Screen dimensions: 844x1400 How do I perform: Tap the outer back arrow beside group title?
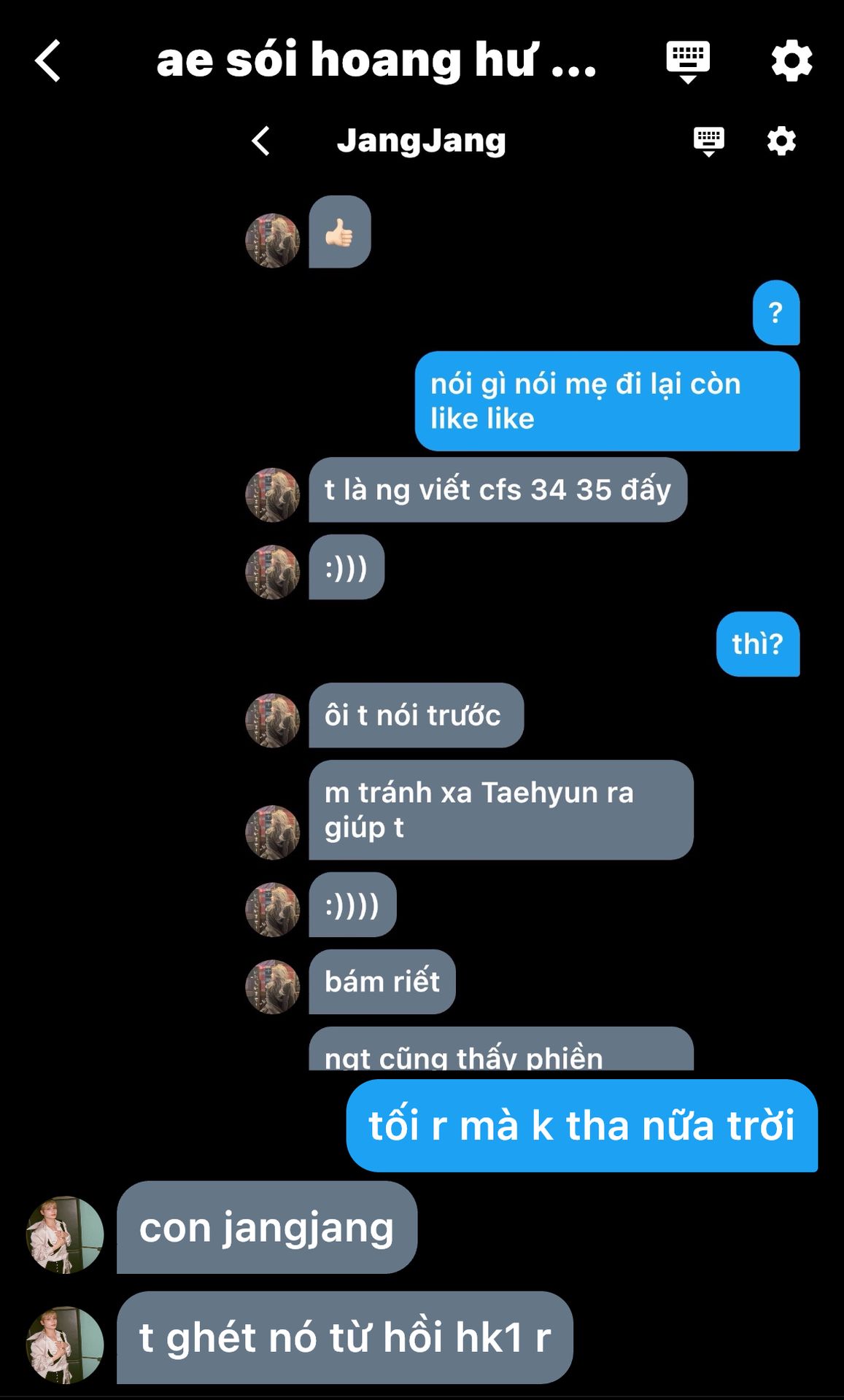coord(47,61)
